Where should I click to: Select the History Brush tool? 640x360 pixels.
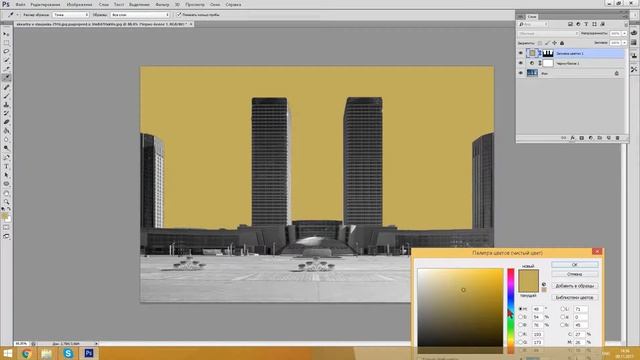tap(6, 113)
